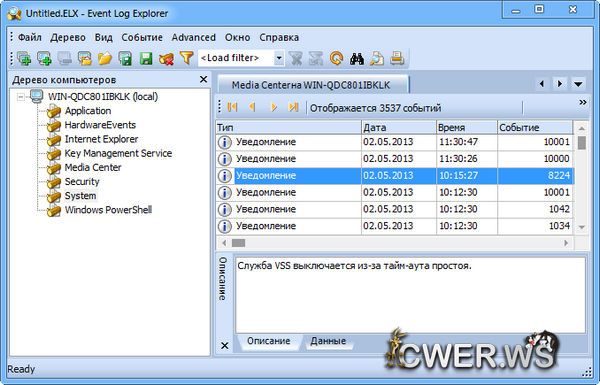Image resolution: width=600 pixels, height=385 pixels.
Task: Select the Media Center на WIN-QDC801IBKLK tab
Action: click(x=313, y=85)
